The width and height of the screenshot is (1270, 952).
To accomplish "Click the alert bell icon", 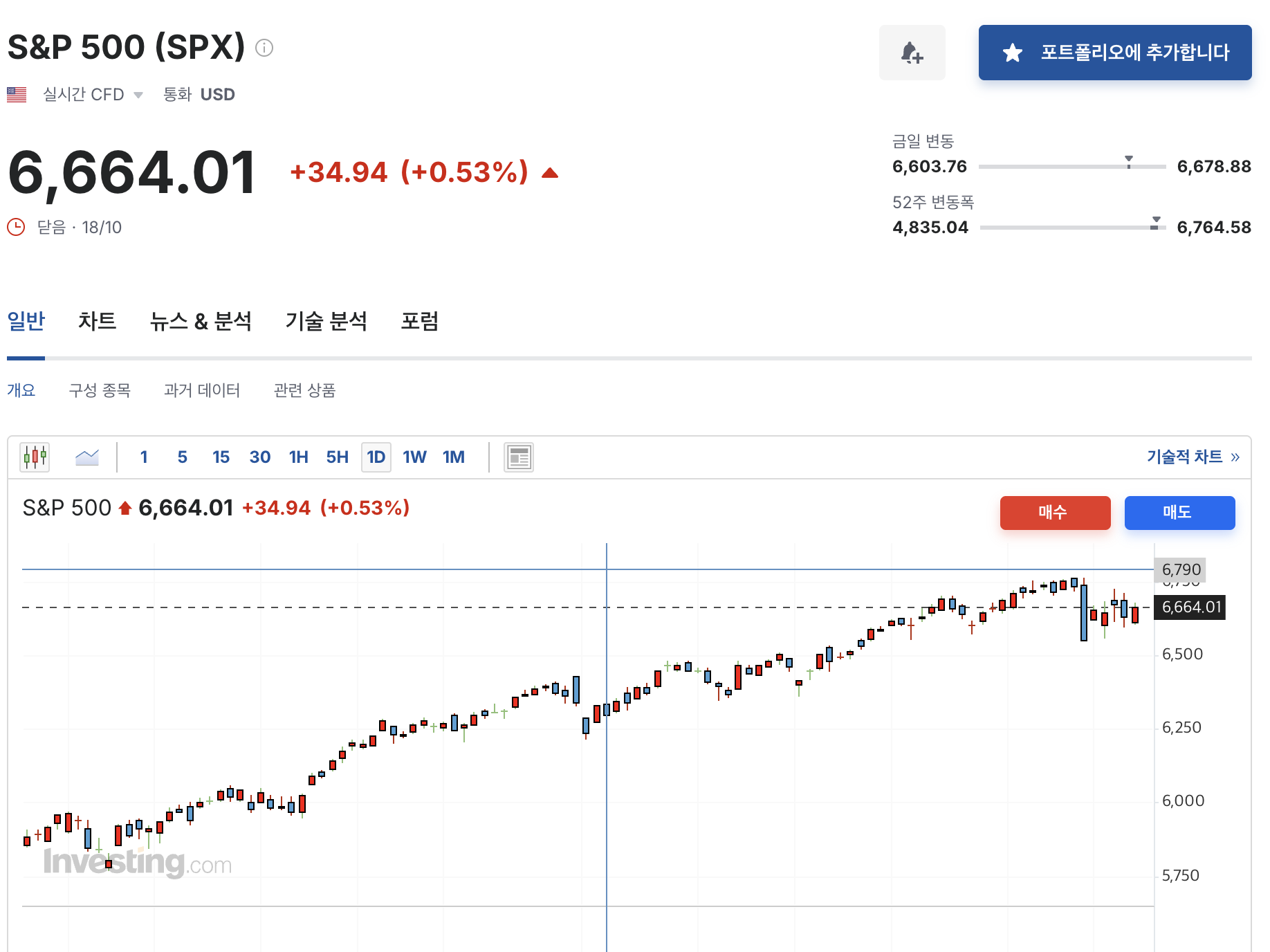I will pos(912,53).
